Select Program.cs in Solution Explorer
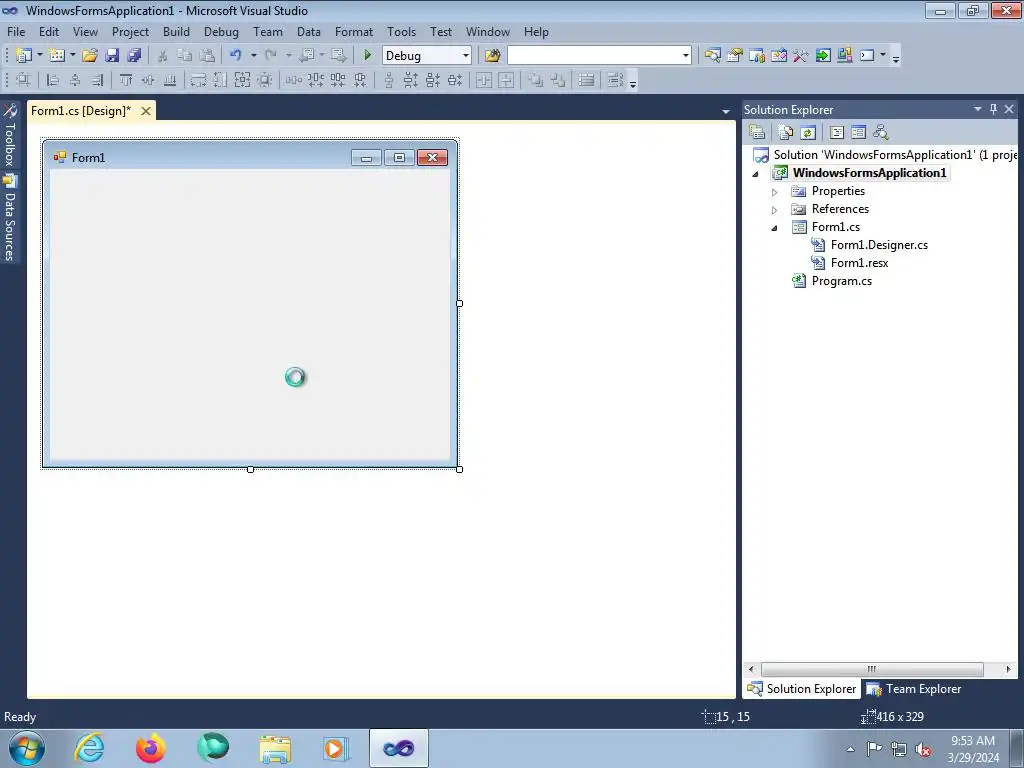 coord(842,281)
